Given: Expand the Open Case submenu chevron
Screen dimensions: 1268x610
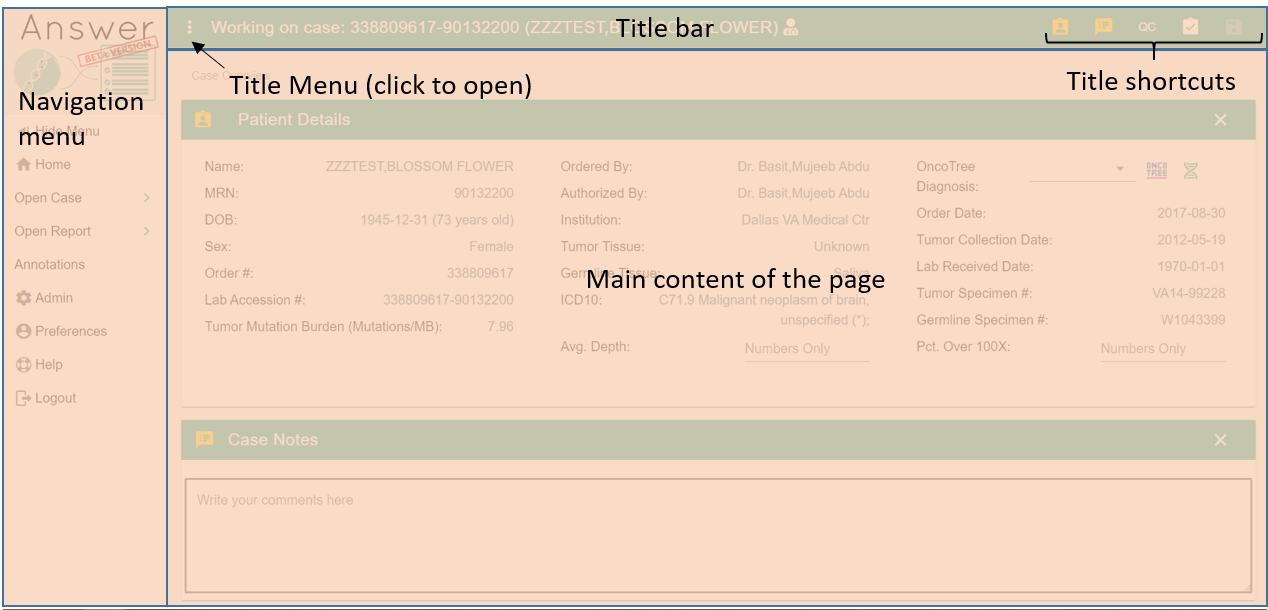Looking at the screenshot, I should pyautogui.click(x=147, y=198).
